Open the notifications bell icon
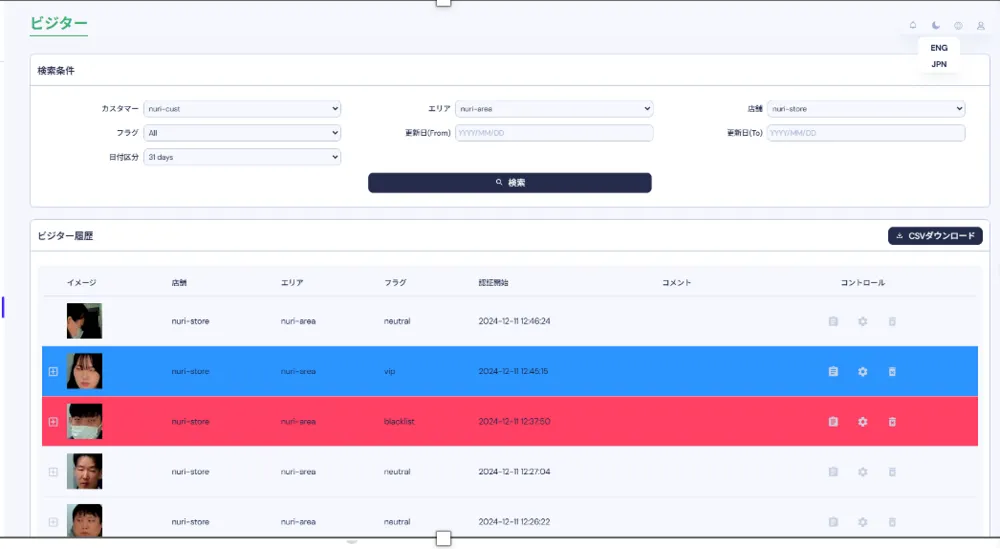The width and height of the screenshot is (1000, 549). click(912, 26)
